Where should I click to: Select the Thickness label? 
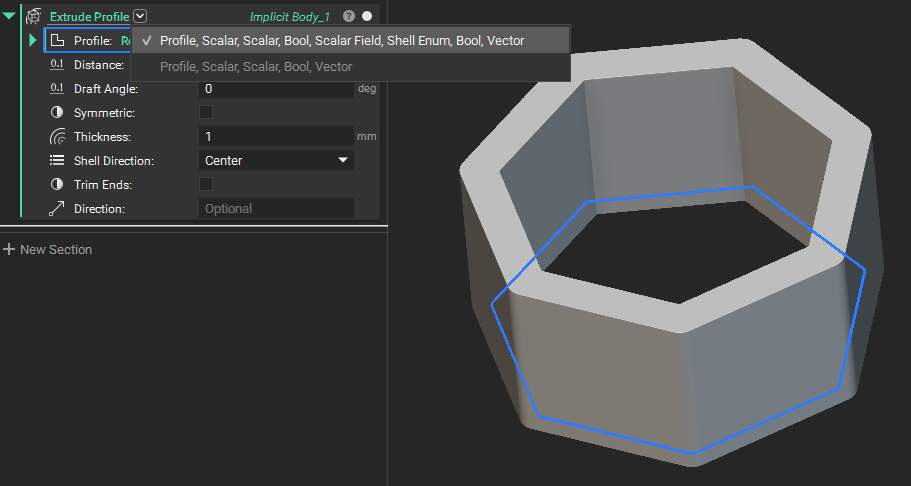[102, 137]
